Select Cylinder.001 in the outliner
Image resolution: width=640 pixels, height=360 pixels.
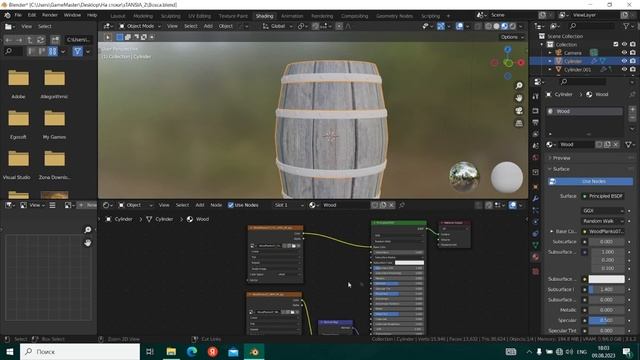point(577,70)
